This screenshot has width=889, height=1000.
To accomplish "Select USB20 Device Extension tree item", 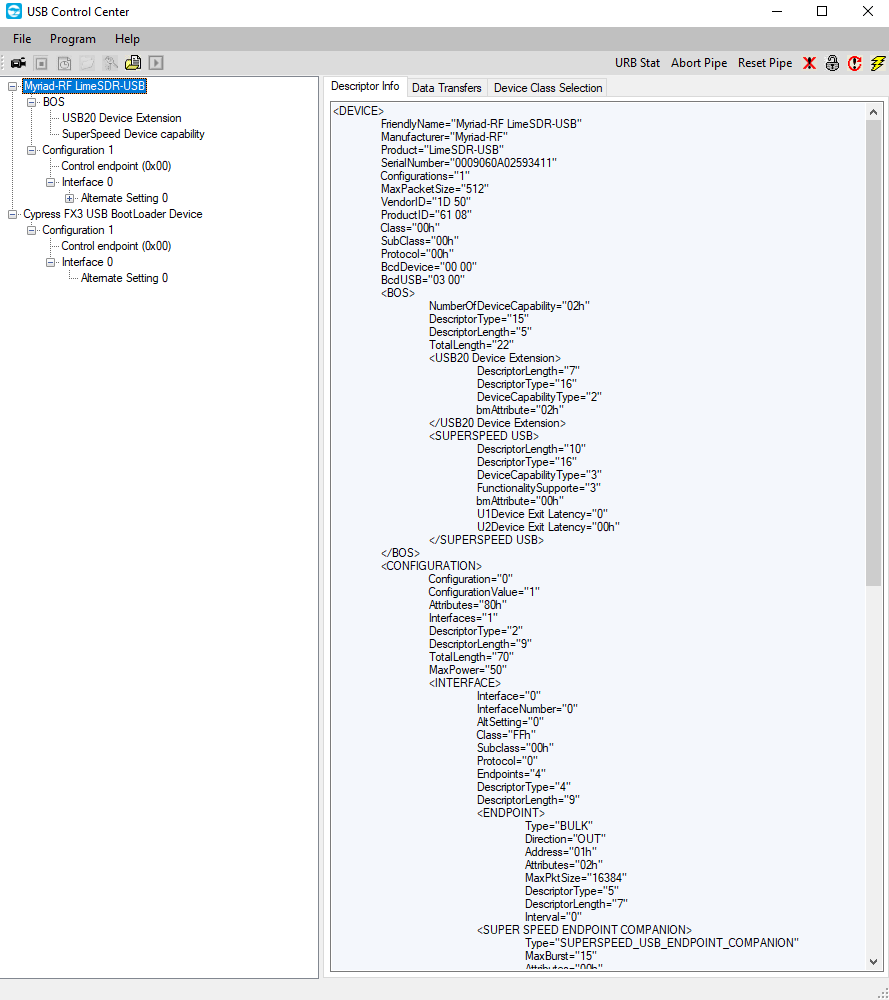I will point(121,118).
